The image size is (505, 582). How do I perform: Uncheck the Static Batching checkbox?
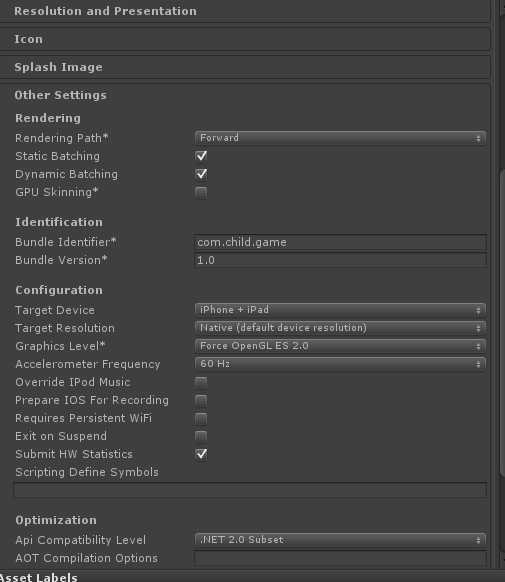[201, 156]
